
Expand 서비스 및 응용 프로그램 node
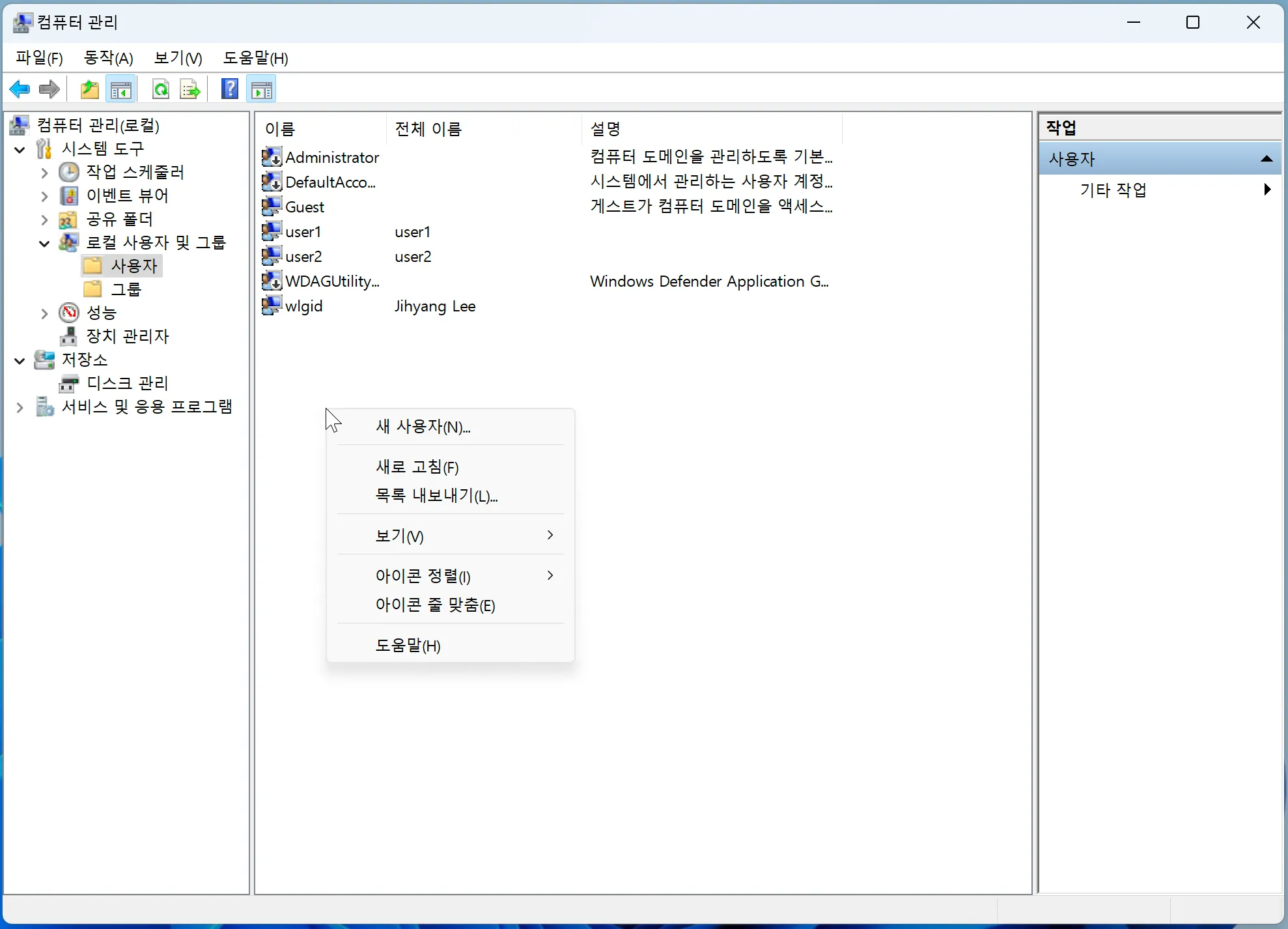click(20, 407)
